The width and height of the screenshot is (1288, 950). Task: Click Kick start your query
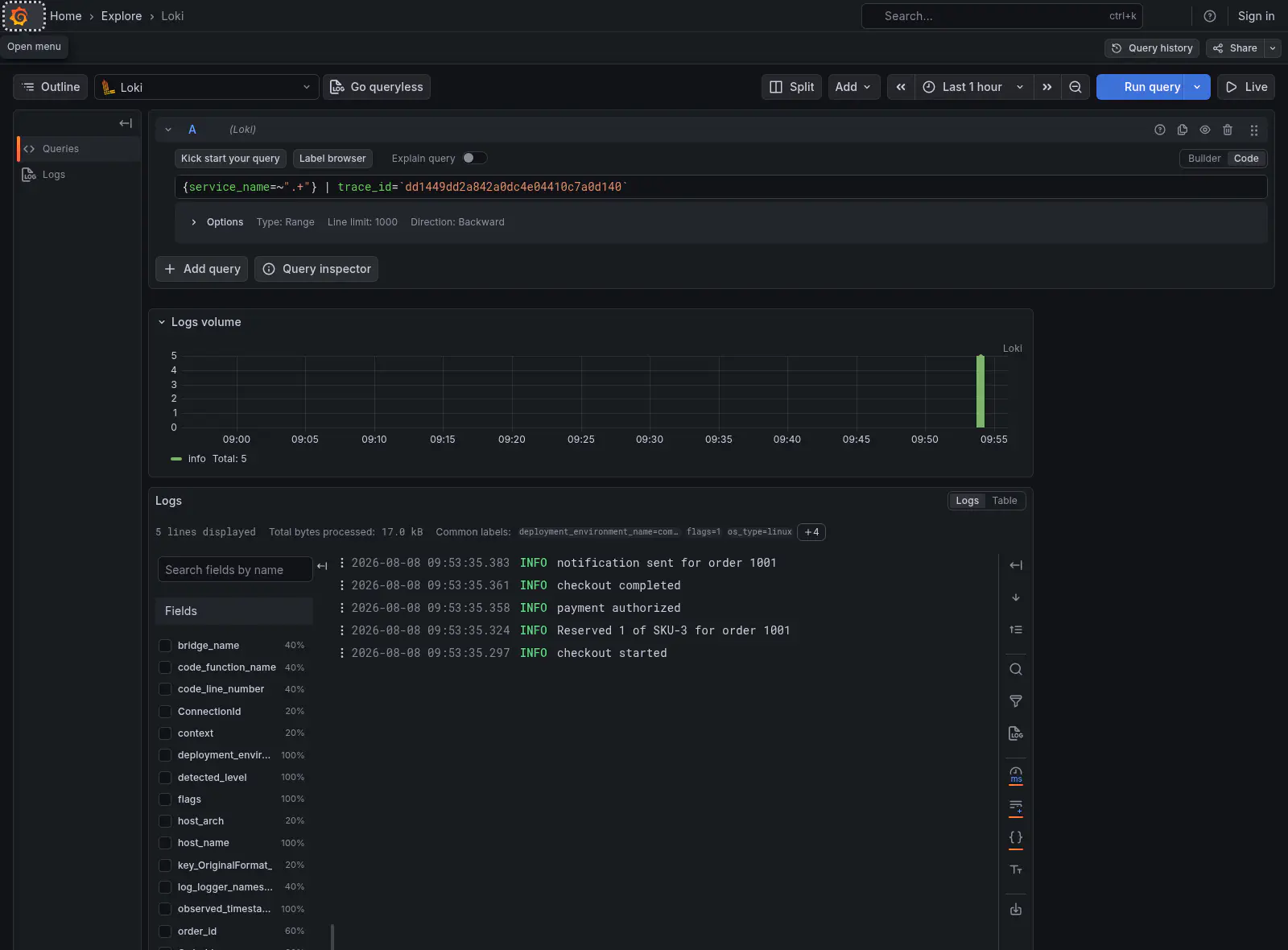[230, 159]
